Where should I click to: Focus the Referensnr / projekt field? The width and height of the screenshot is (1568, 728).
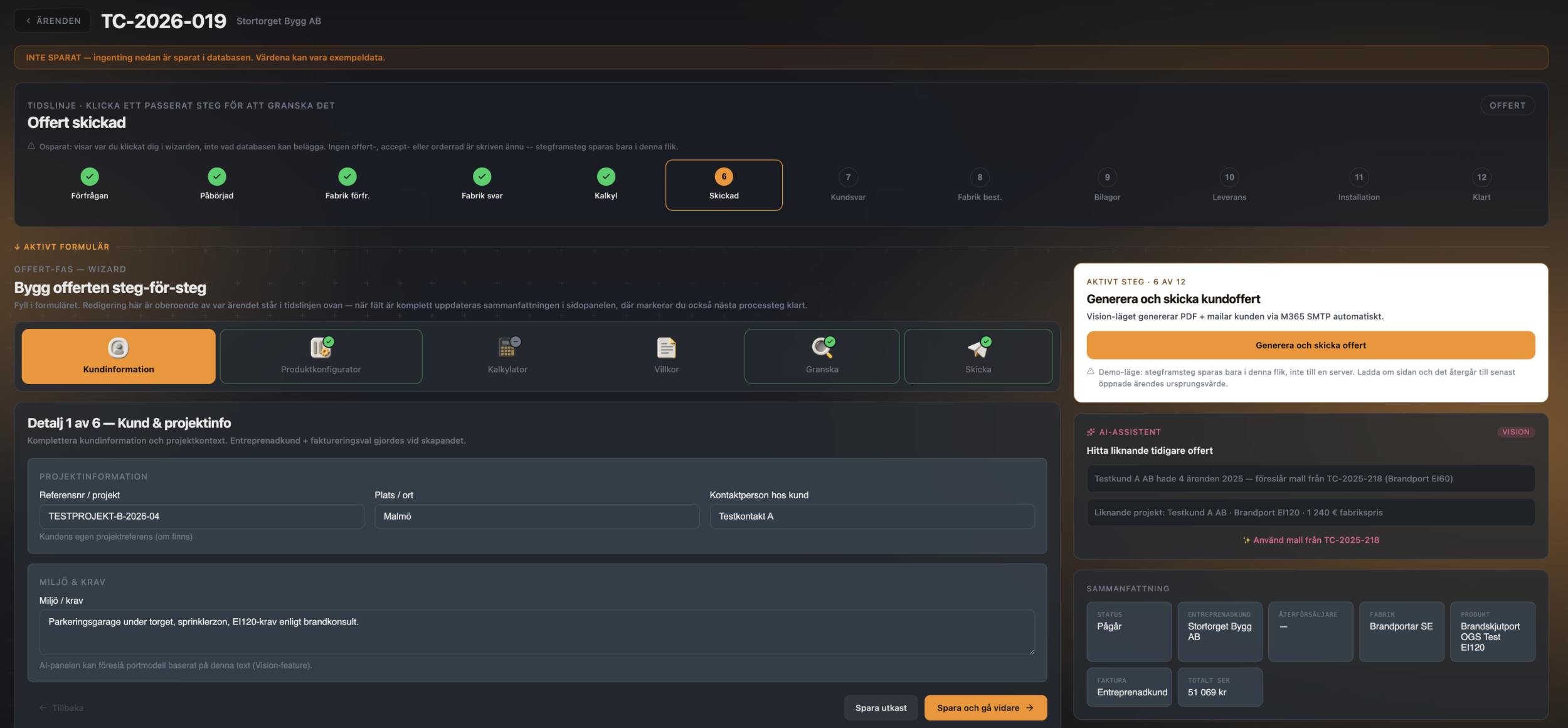coord(201,516)
